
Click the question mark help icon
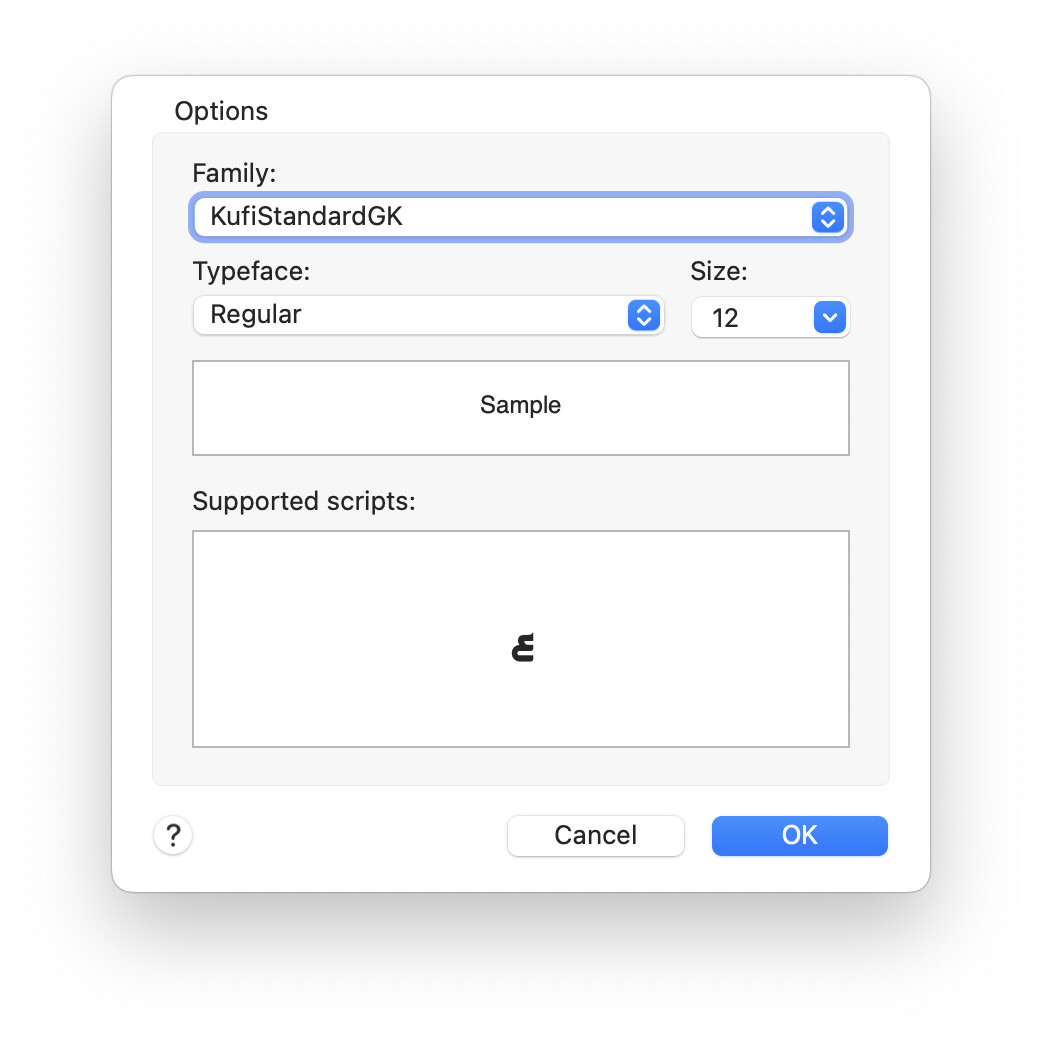tap(173, 835)
